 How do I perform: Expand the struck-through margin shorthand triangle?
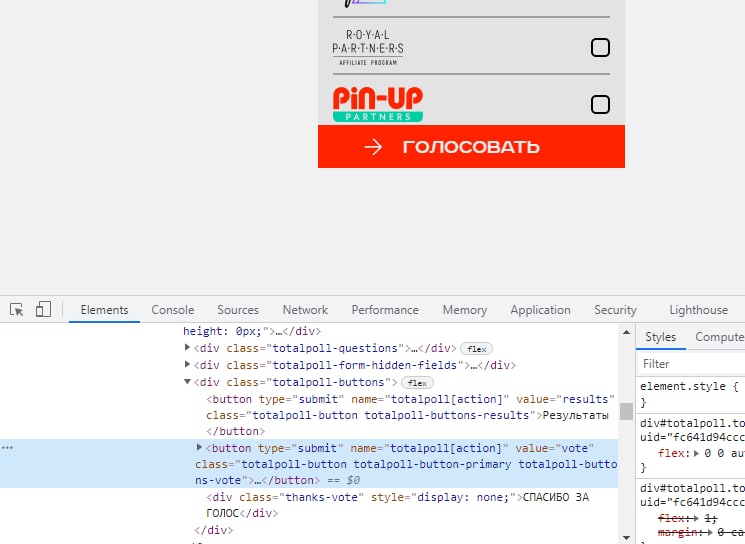(709, 533)
